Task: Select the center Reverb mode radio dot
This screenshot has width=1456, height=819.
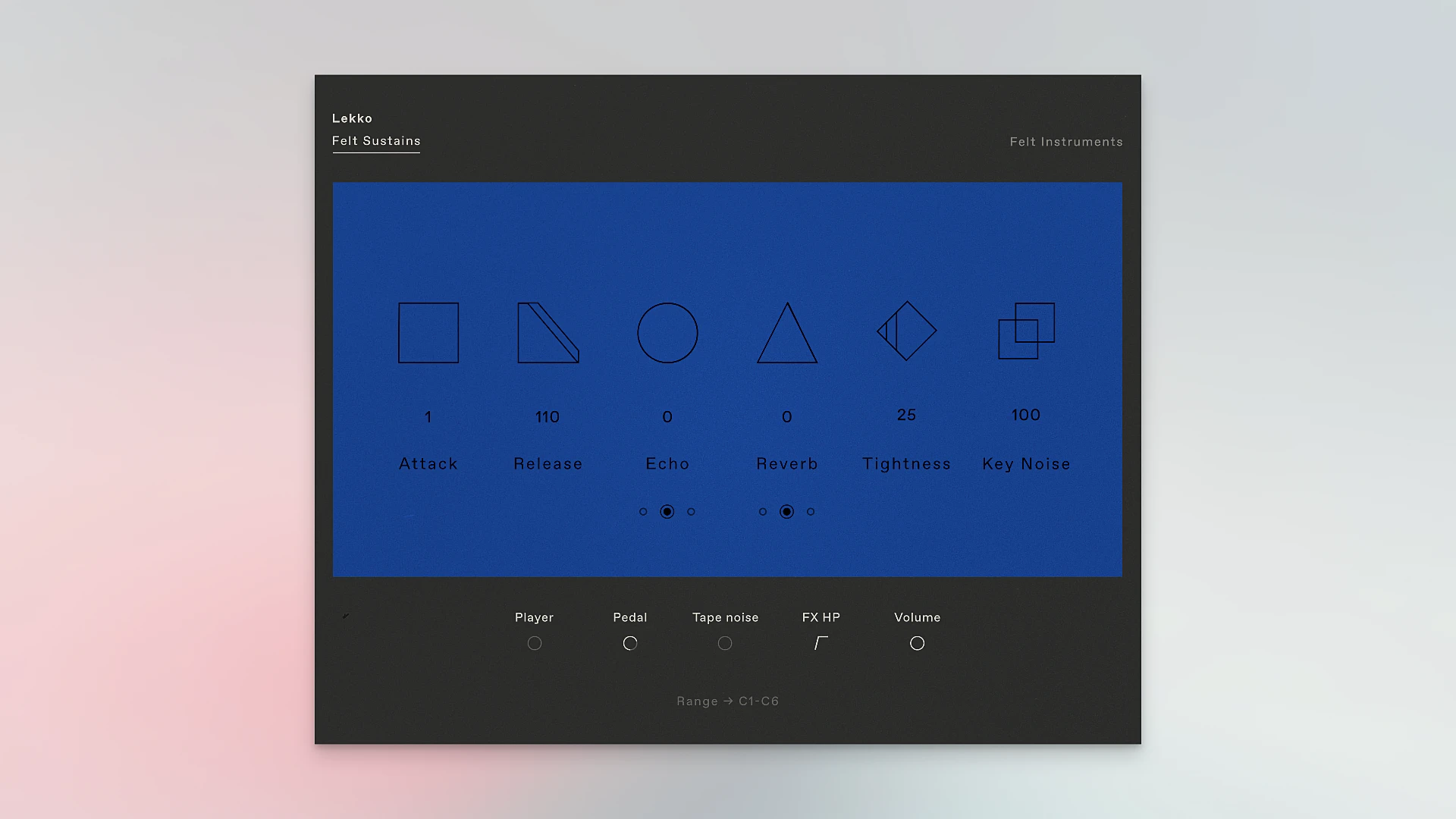Action: tap(787, 512)
